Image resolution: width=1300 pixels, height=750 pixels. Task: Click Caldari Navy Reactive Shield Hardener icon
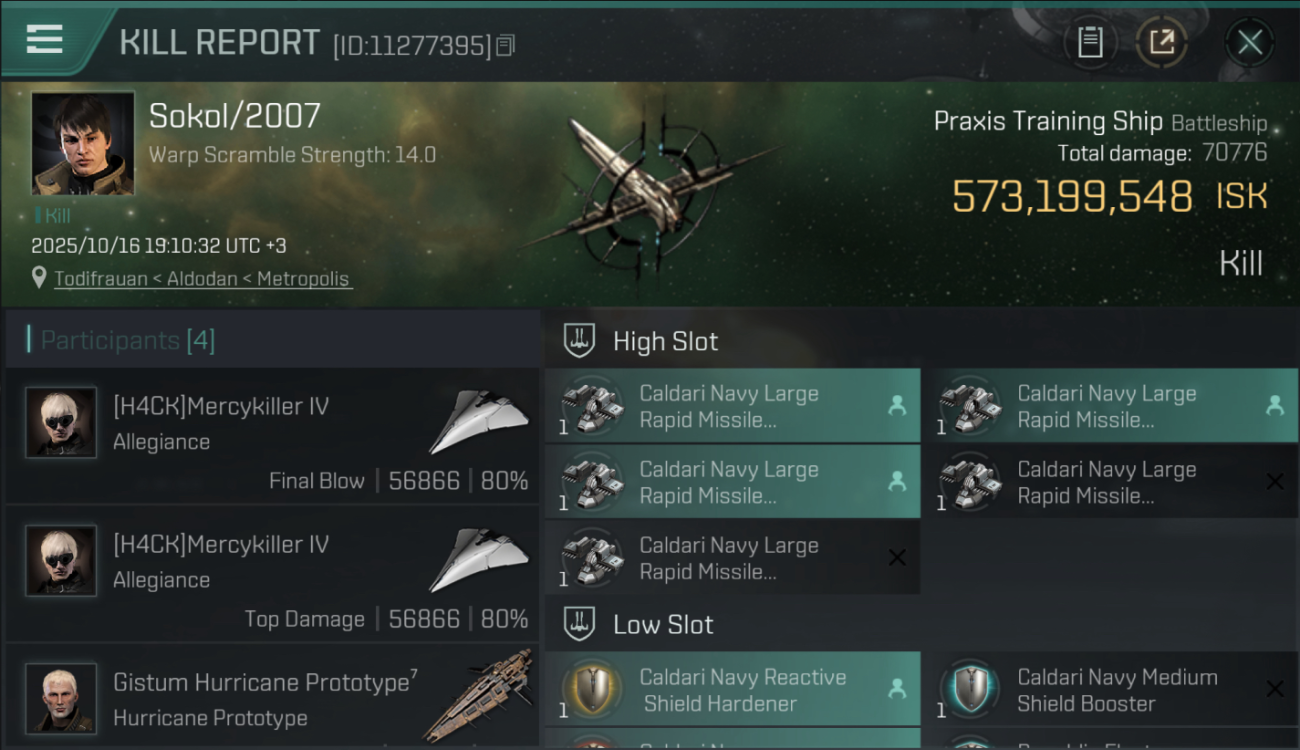coord(591,690)
